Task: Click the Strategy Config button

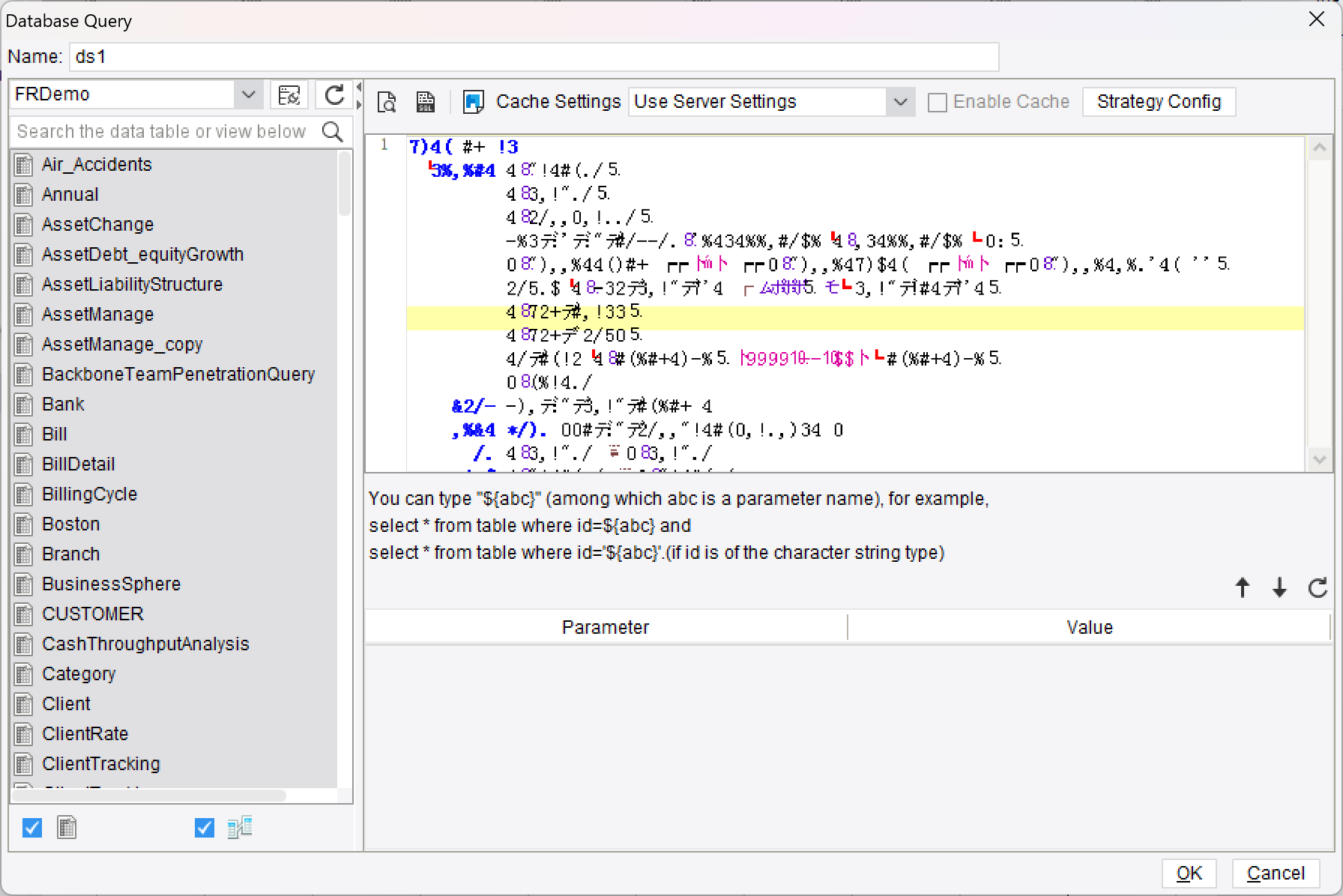Action: click(1159, 102)
